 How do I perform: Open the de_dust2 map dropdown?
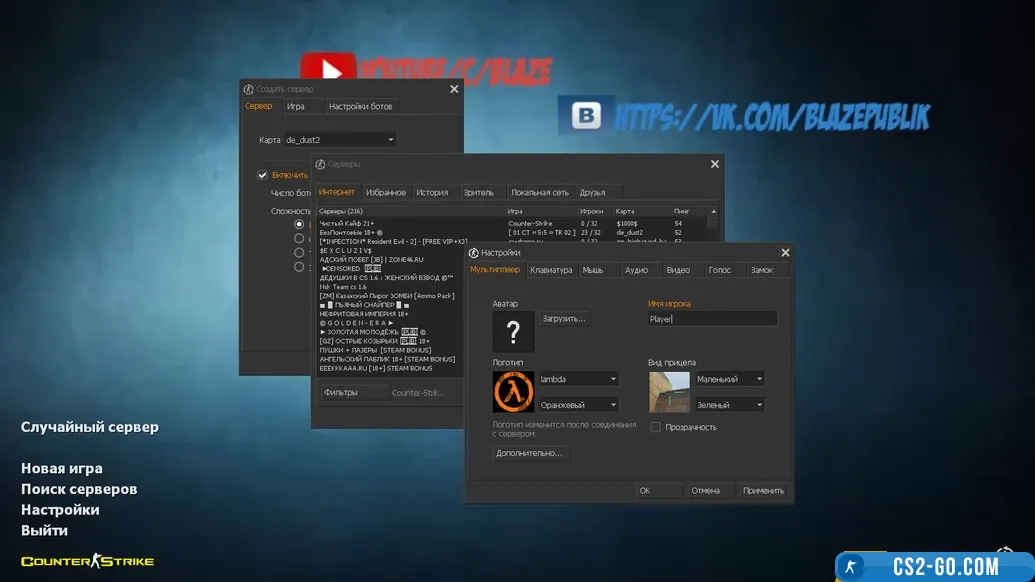(x=340, y=140)
